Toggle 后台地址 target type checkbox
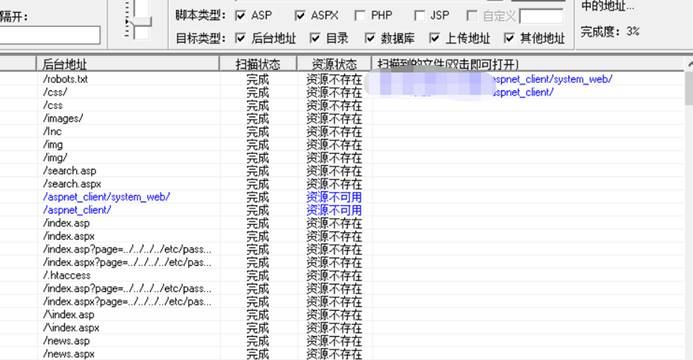The height and width of the screenshot is (360, 693). (x=240, y=38)
